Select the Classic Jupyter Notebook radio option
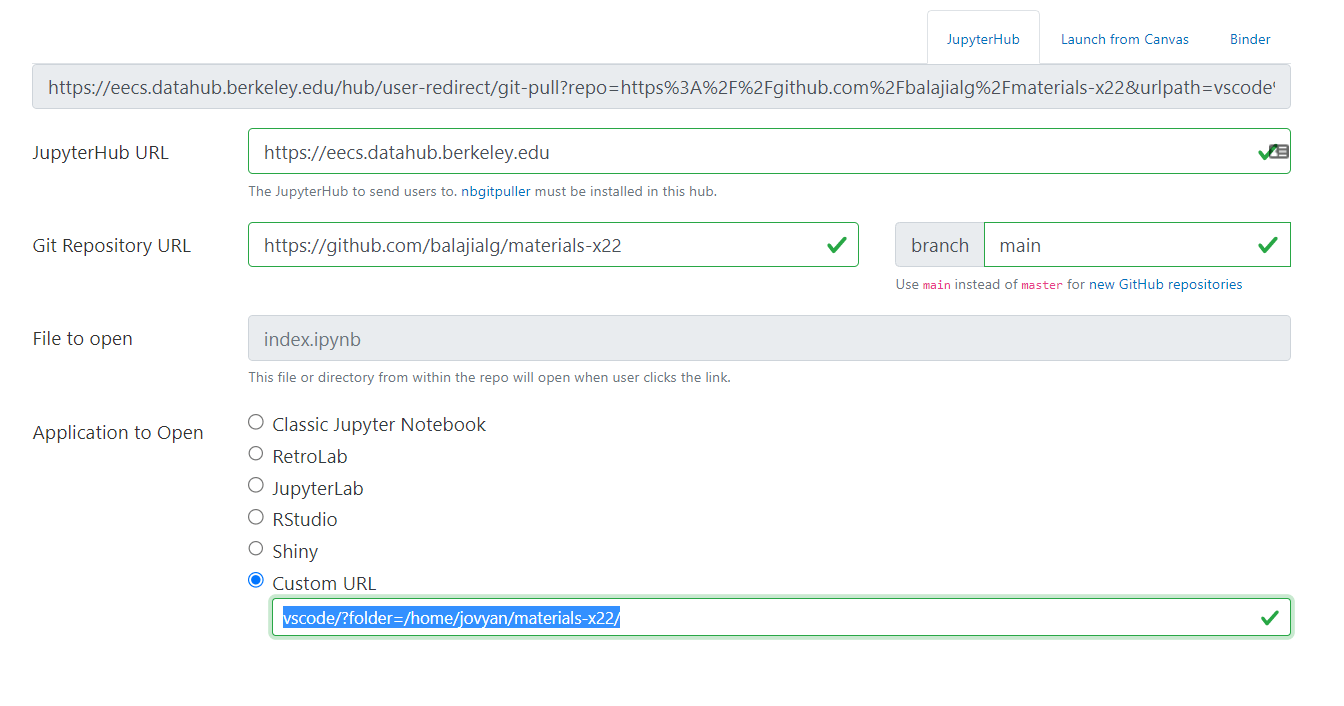 coord(256,423)
